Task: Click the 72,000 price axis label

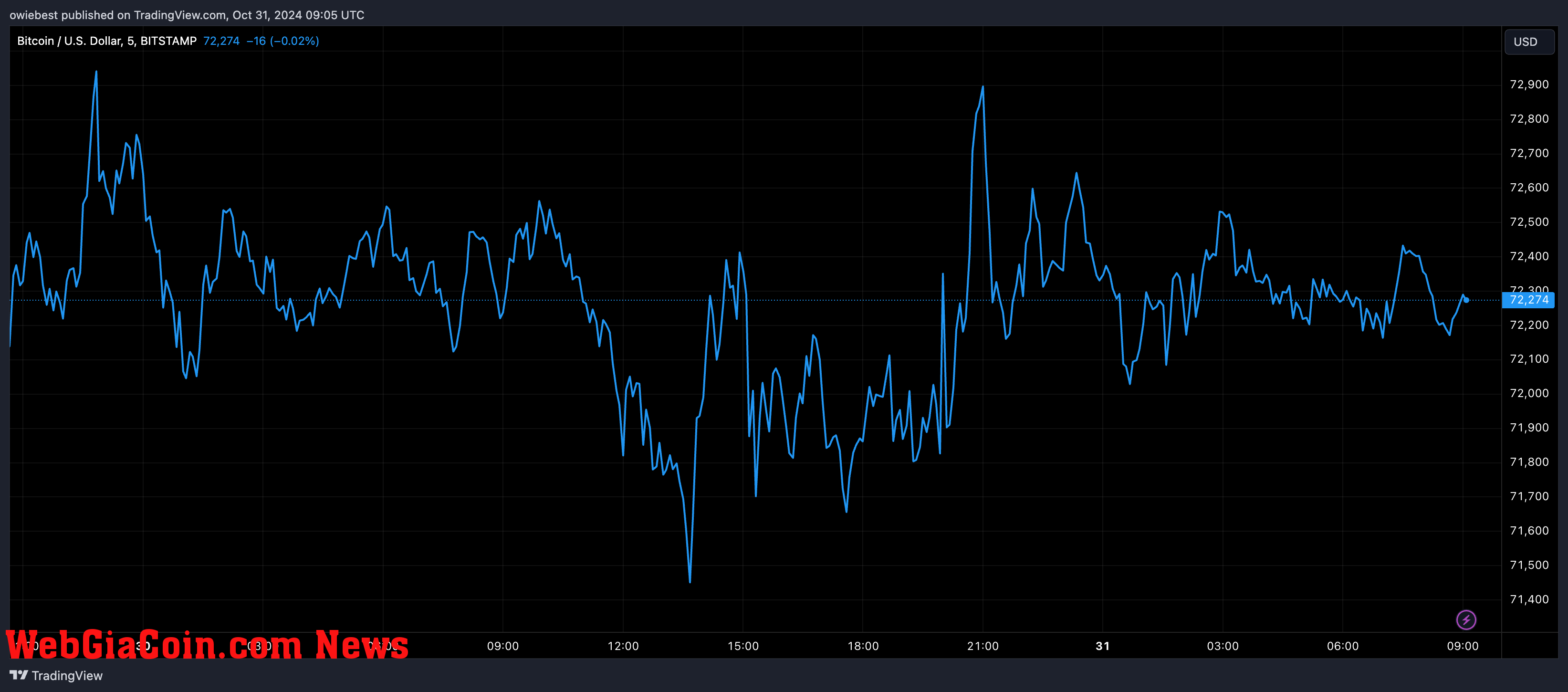Action: pos(1529,393)
